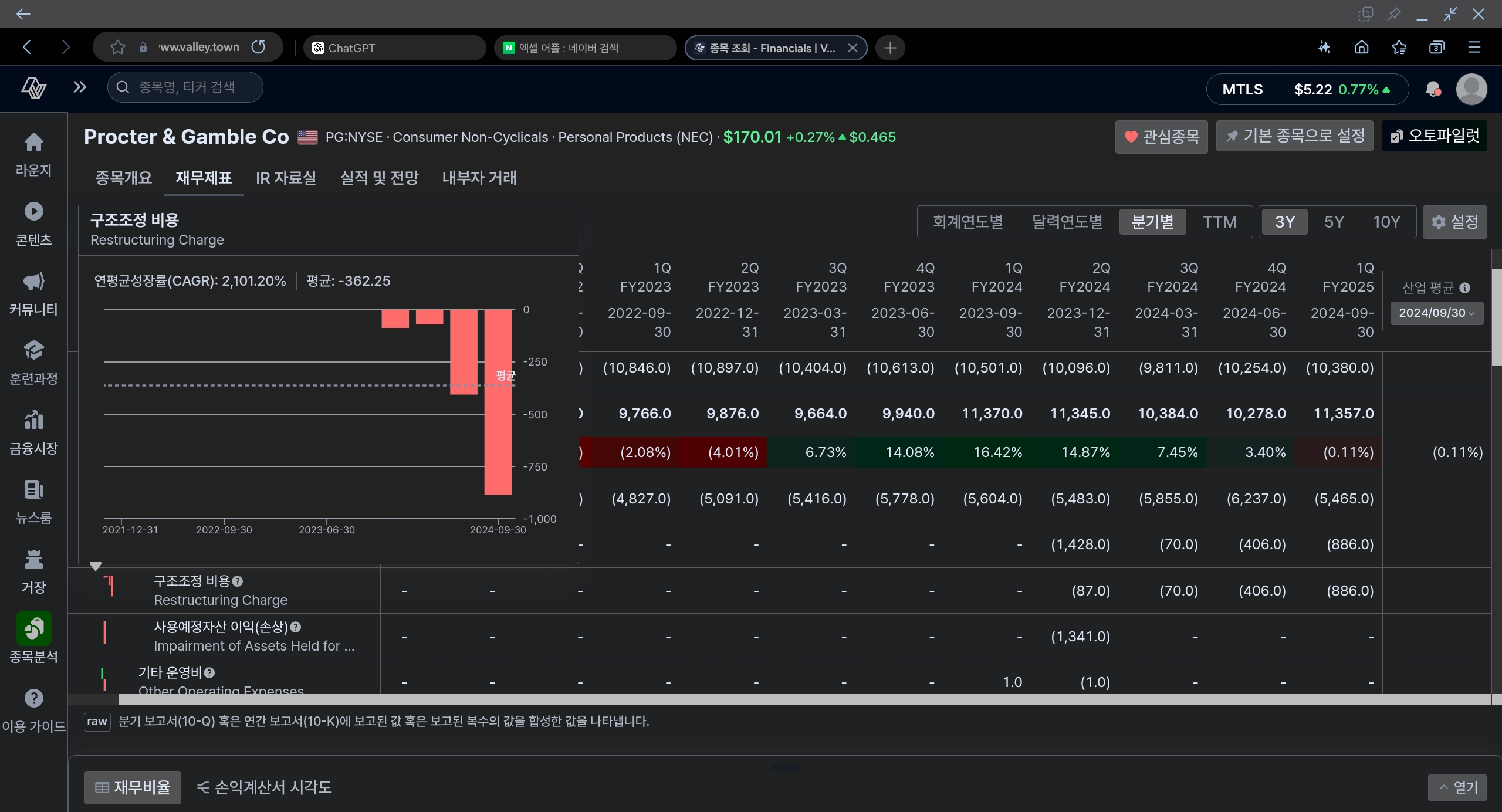Image resolution: width=1502 pixels, height=812 pixels.
Task: Click the browser back arrow
Action: (x=27, y=47)
